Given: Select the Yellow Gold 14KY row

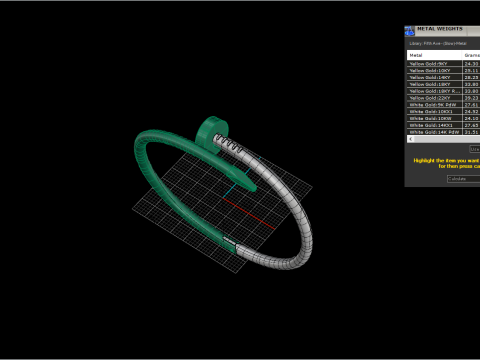Looking at the screenshot, I should coord(443,77).
